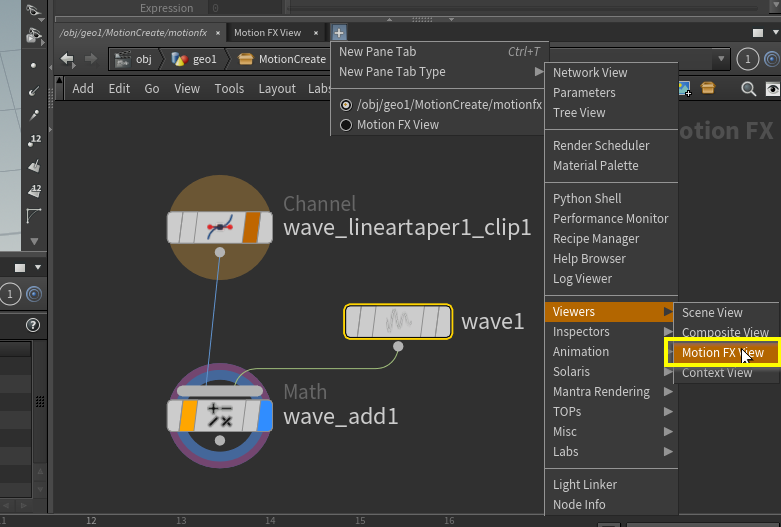Toggle display point normals icon

(33, 91)
